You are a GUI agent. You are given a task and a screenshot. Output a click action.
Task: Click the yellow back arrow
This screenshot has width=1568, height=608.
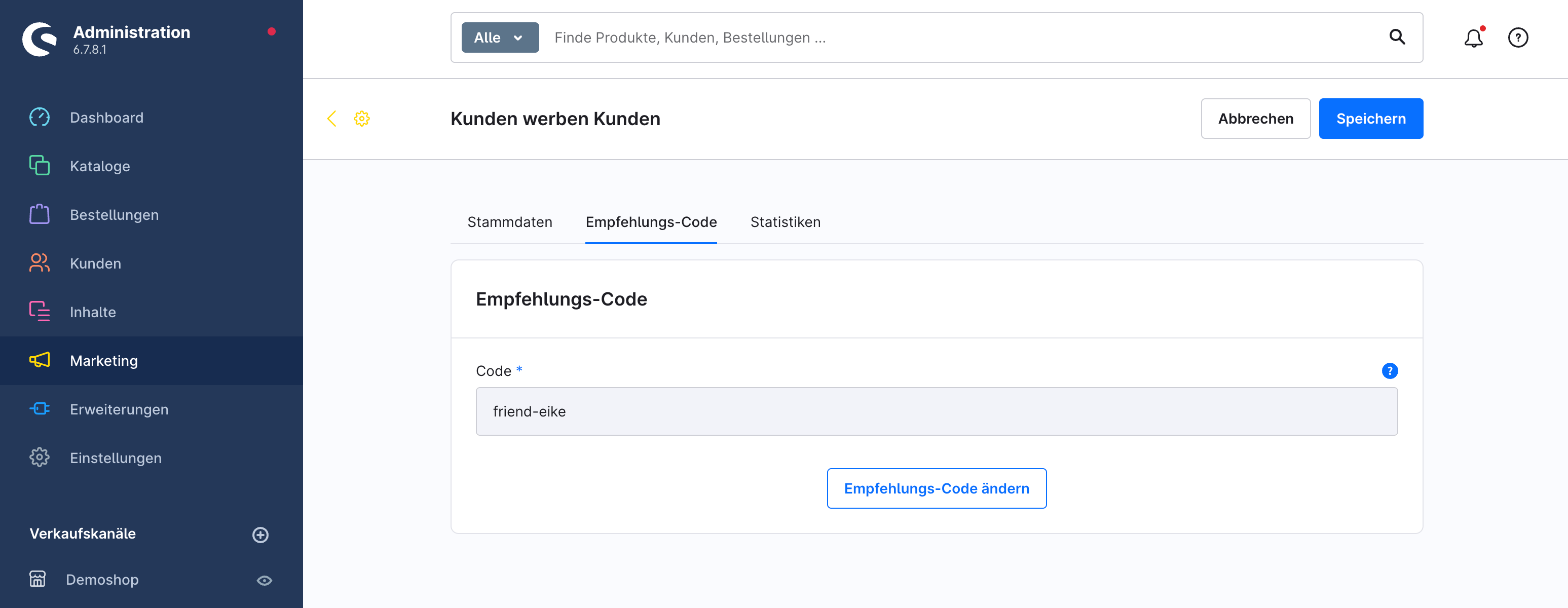332,119
